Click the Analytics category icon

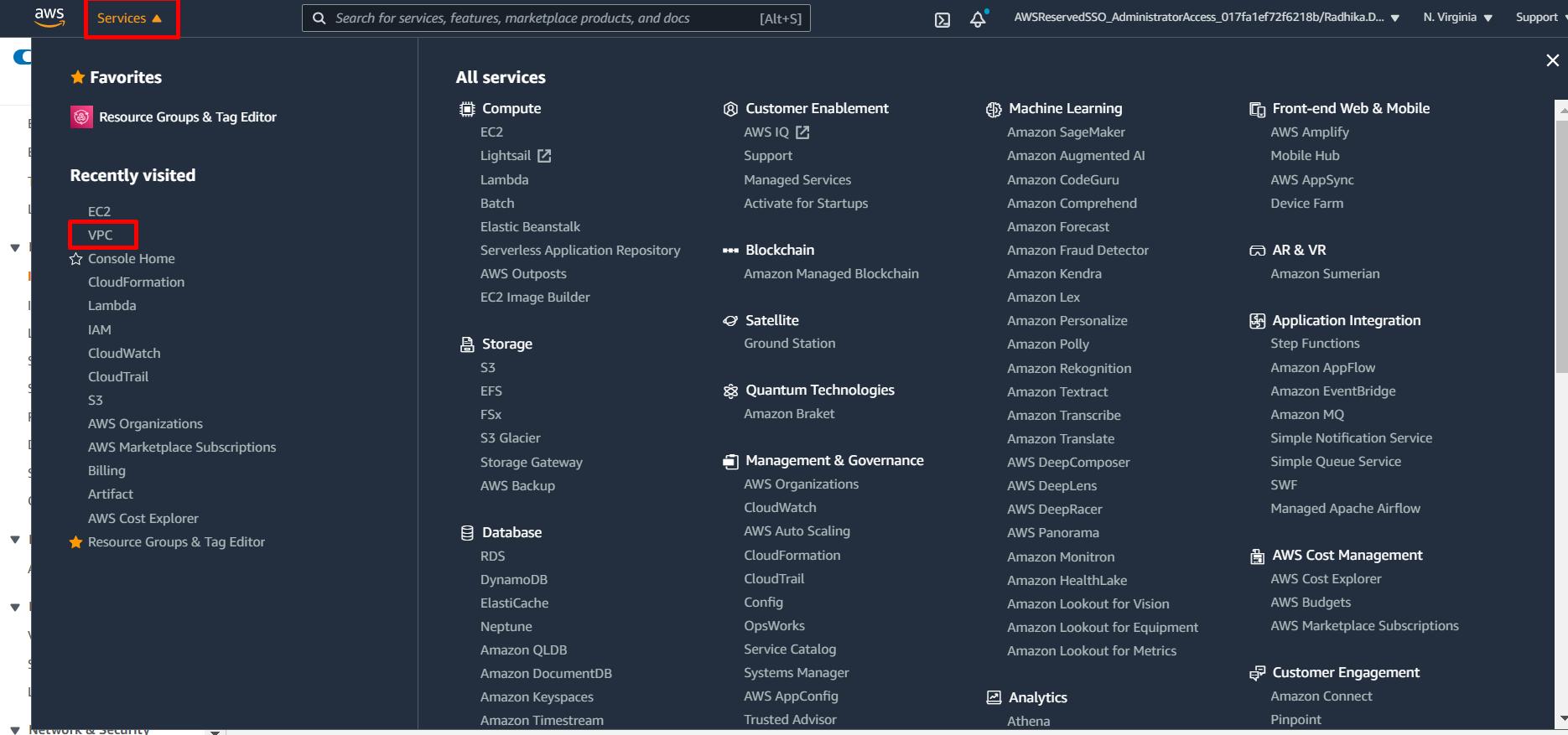994,697
